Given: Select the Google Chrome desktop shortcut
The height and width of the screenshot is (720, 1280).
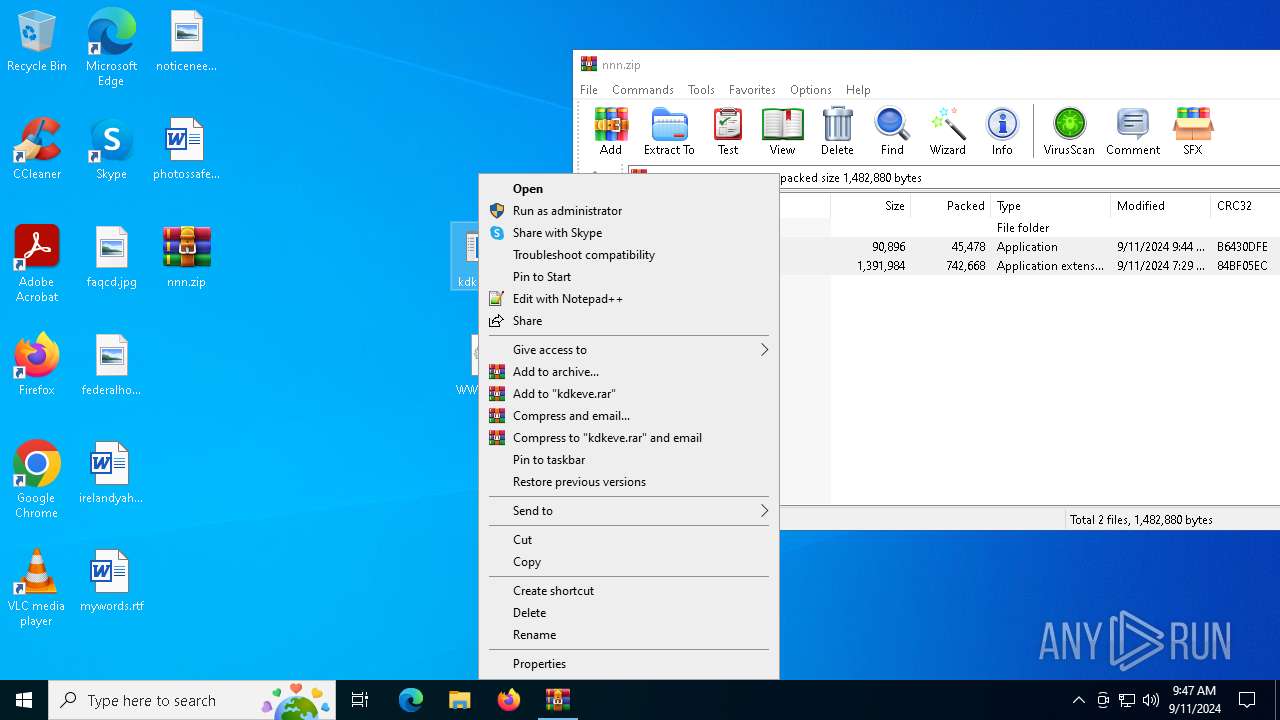Looking at the screenshot, I should (37, 480).
